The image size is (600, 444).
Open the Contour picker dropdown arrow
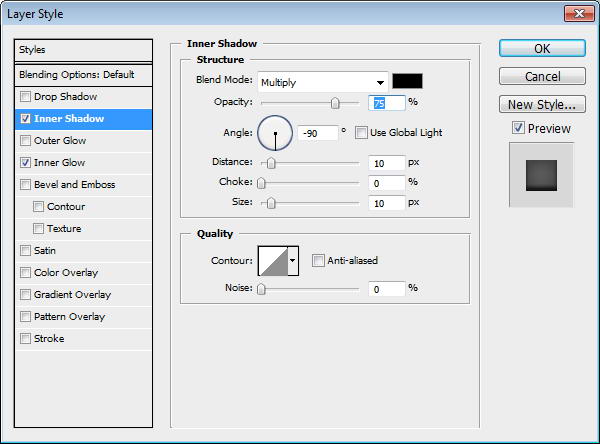click(x=293, y=261)
